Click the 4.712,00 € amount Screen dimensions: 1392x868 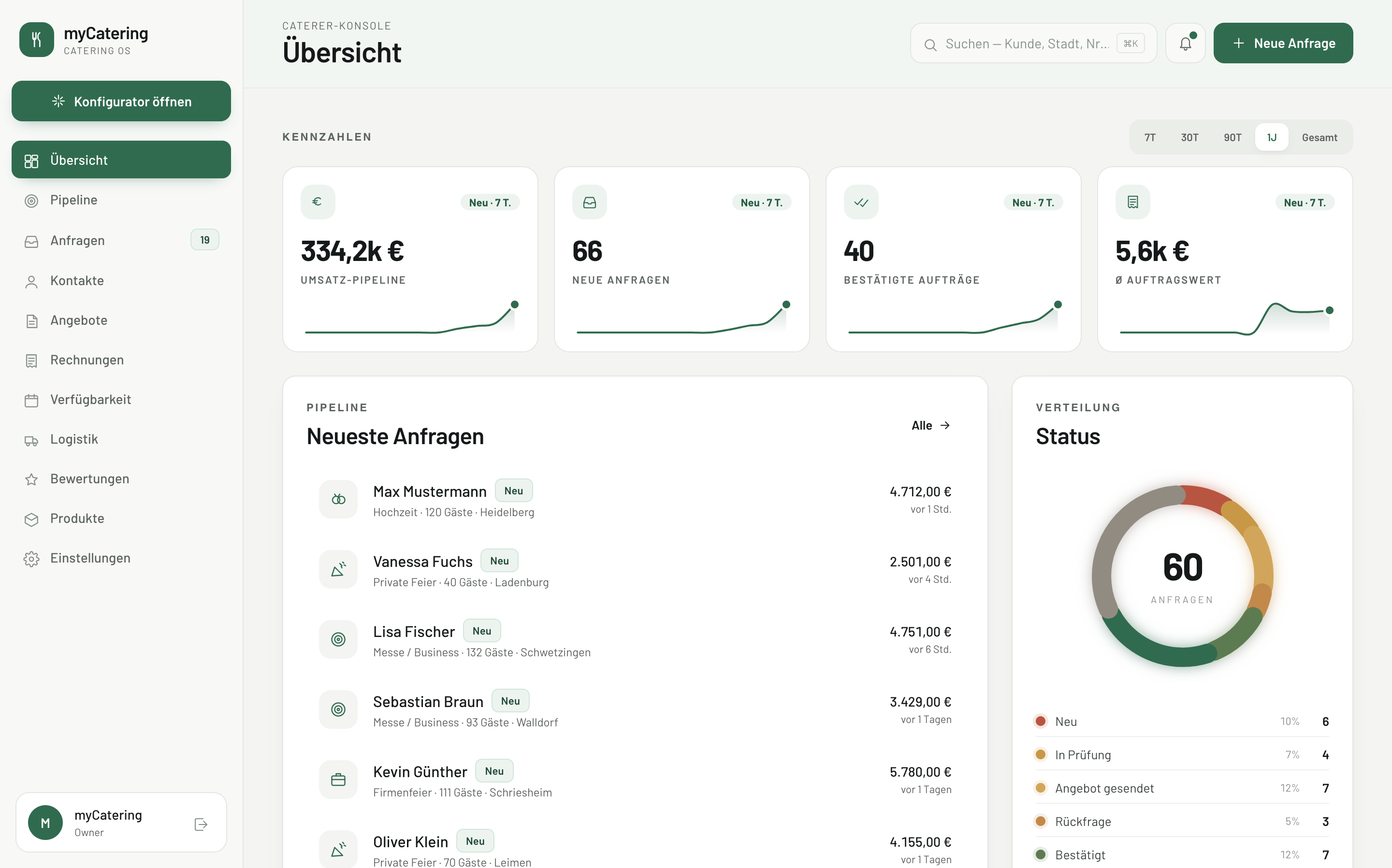point(920,492)
